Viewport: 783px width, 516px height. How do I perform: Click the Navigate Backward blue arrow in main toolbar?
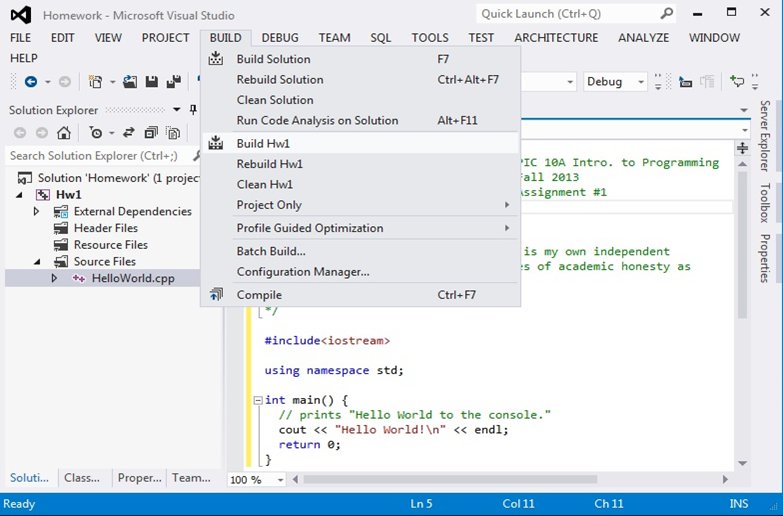pos(31,81)
